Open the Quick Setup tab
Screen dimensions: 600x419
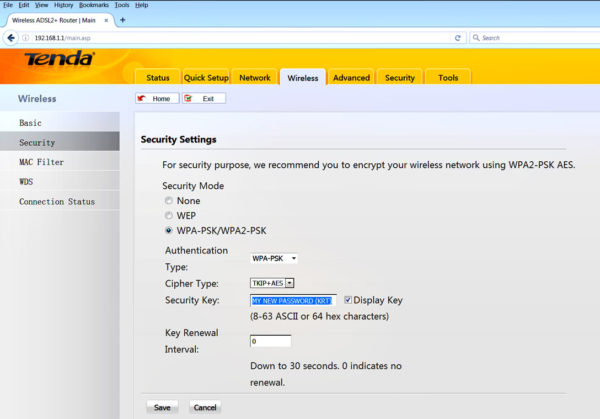point(207,77)
